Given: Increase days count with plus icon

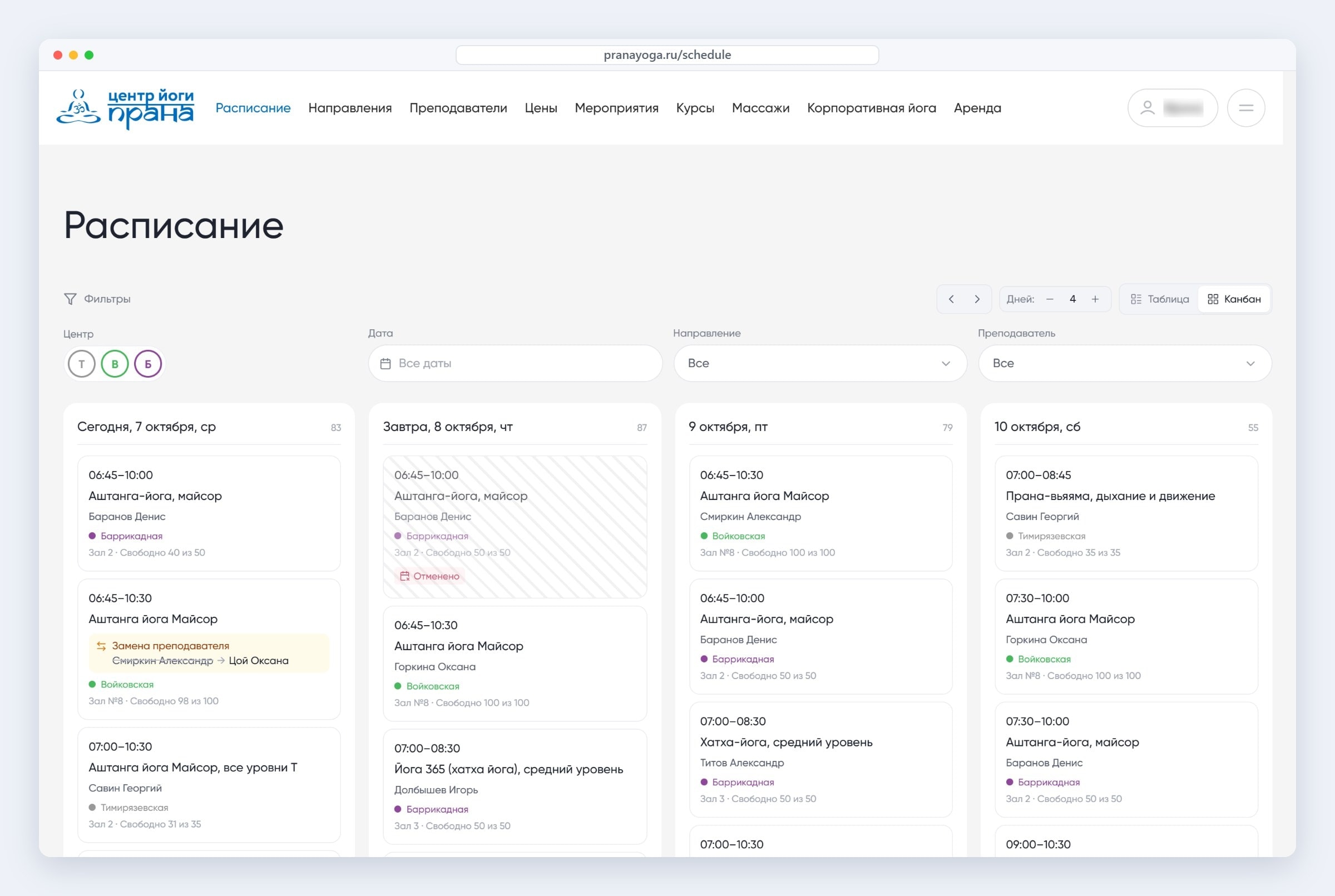Looking at the screenshot, I should (x=1095, y=299).
